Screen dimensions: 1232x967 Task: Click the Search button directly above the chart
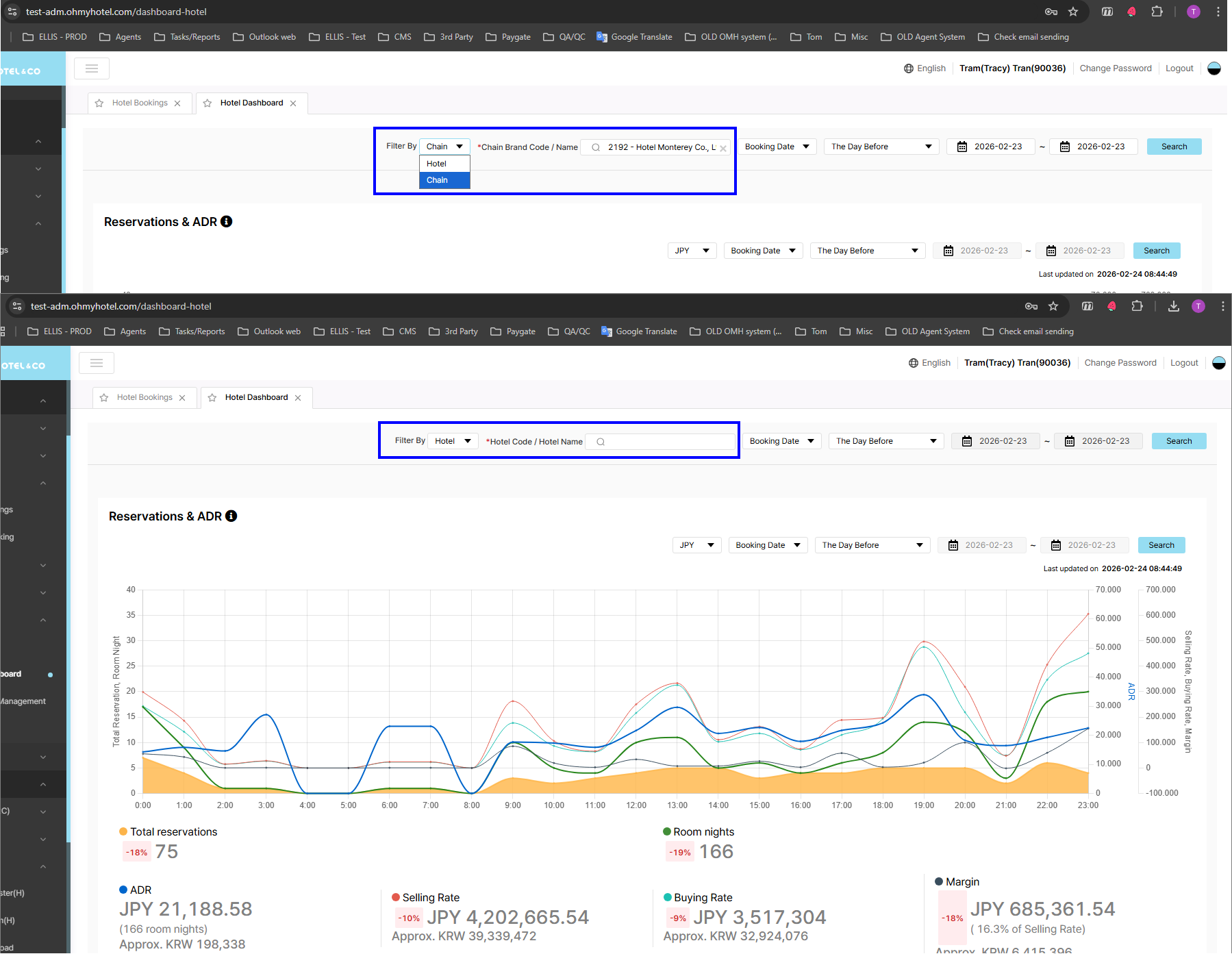[1161, 545]
